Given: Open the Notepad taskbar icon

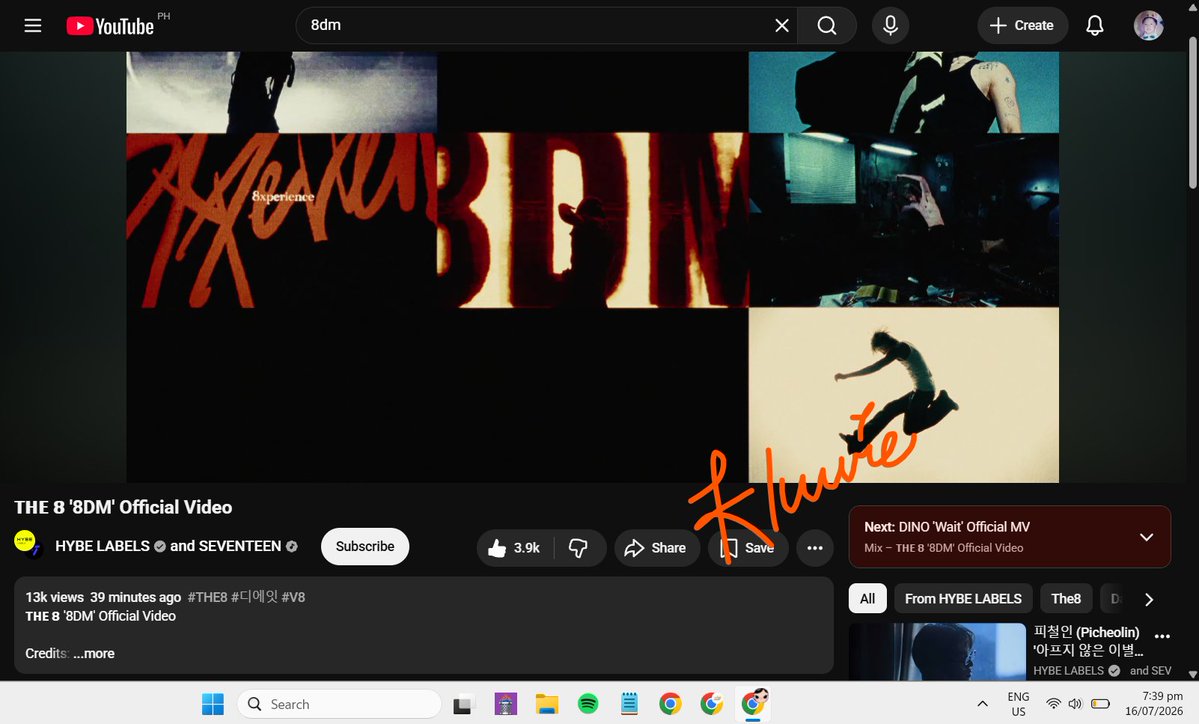Looking at the screenshot, I should click(x=629, y=704).
